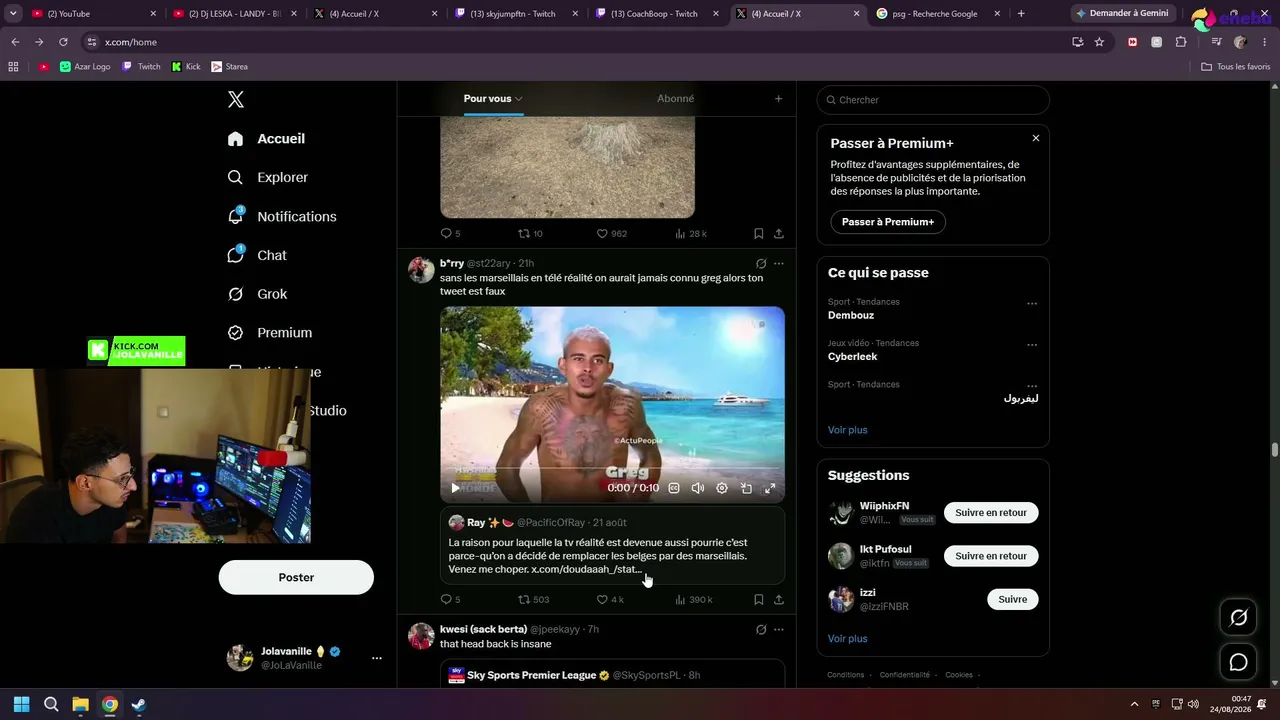Switch to the Dj LESKA - LANDY tab

[236, 14]
